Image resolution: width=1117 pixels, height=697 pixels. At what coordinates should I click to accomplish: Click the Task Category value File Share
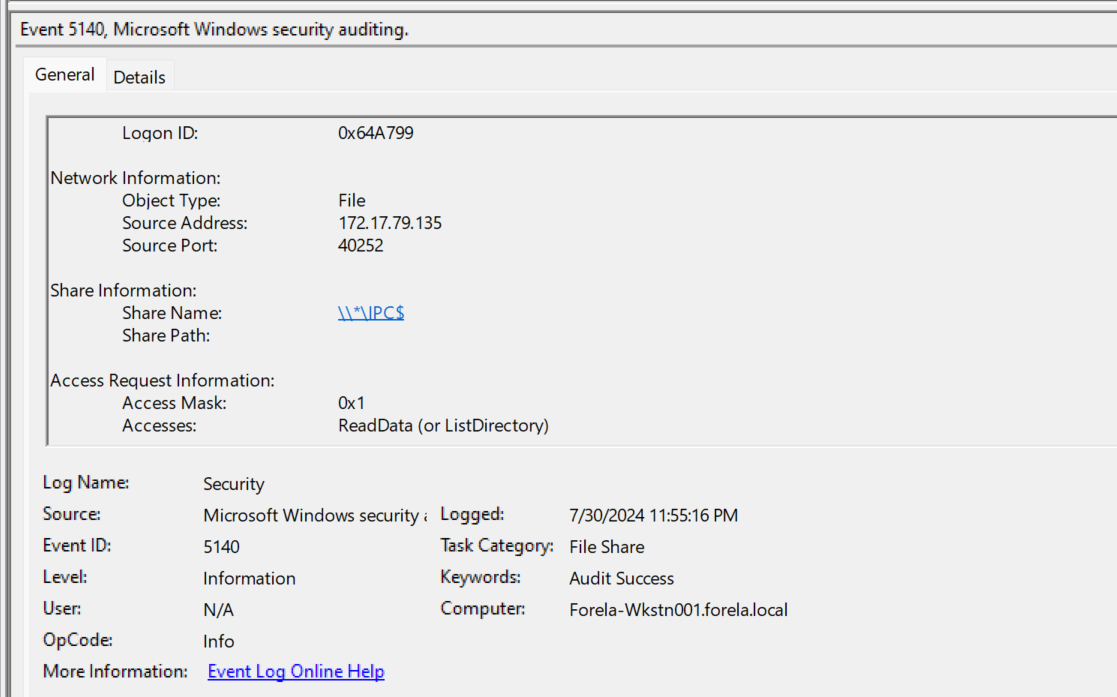pyautogui.click(x=606, y=547)
